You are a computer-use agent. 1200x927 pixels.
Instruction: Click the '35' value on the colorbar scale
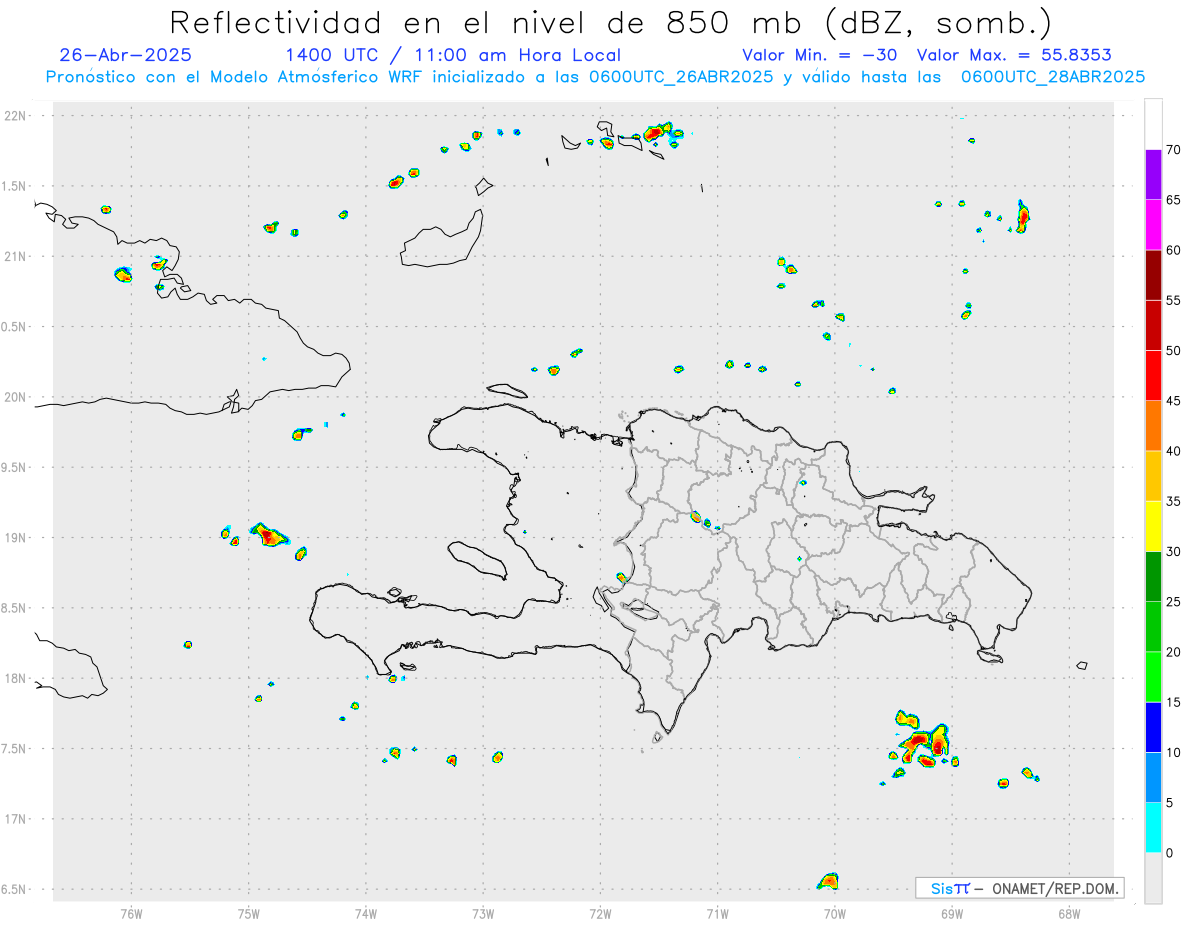1174,501
